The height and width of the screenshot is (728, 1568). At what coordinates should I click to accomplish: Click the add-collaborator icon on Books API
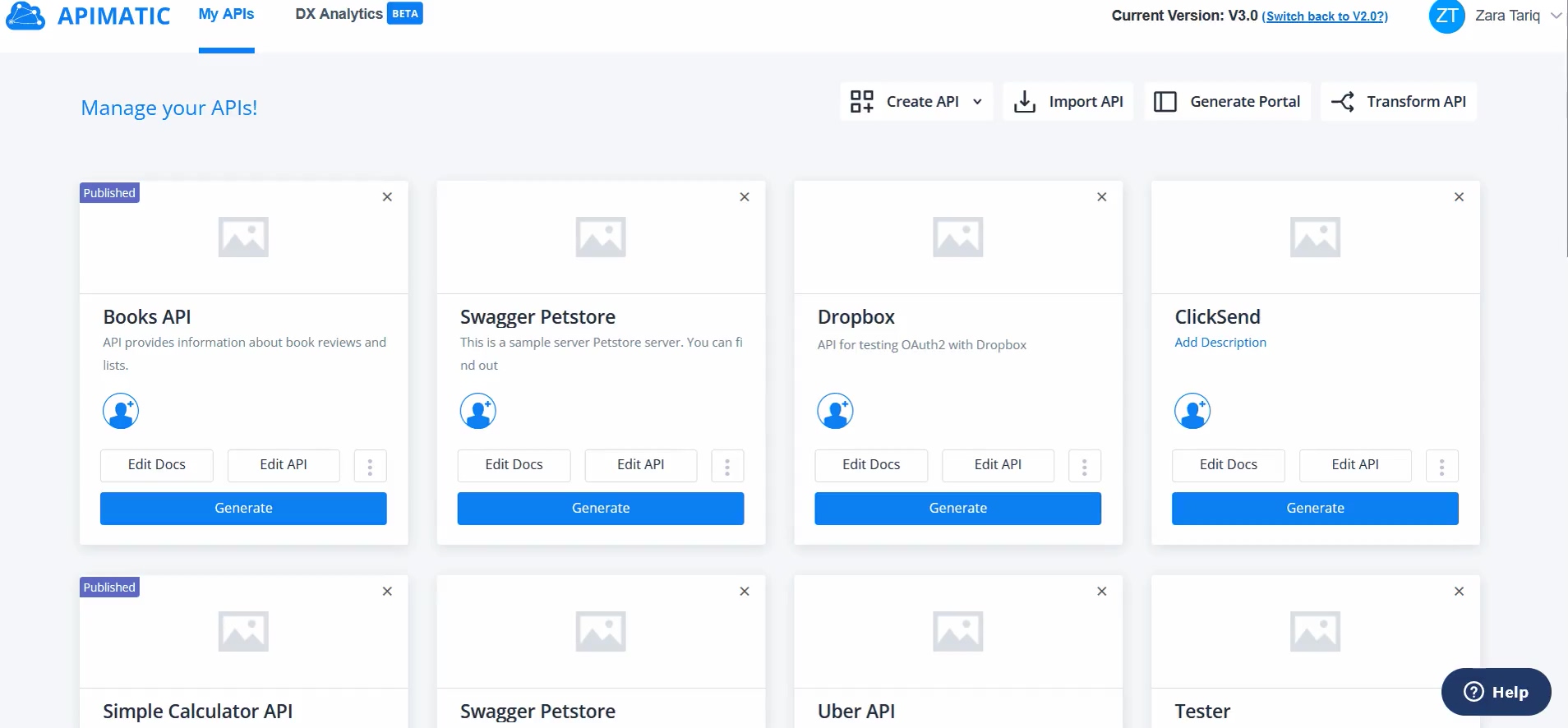(121, 411)
